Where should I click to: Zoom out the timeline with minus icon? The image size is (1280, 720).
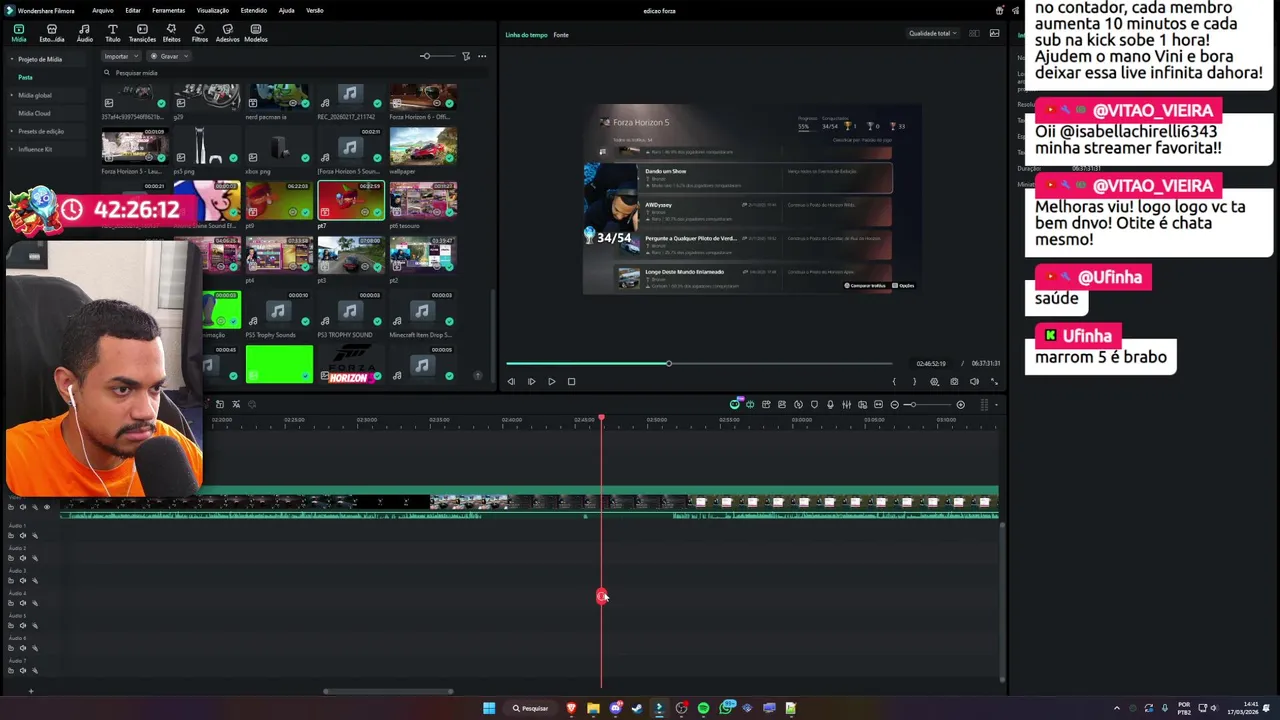(x=895, y=405)
